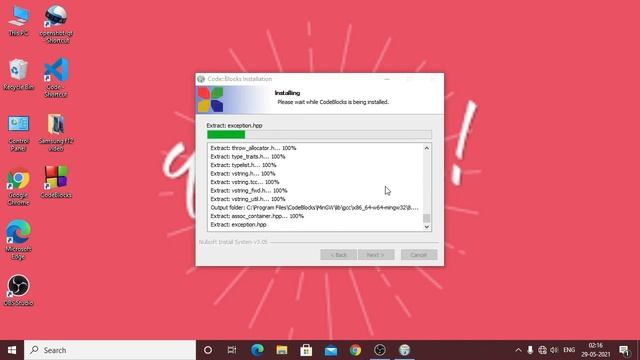Click the taskbar Search box
The image size is (640, 360).
(110, 350)
